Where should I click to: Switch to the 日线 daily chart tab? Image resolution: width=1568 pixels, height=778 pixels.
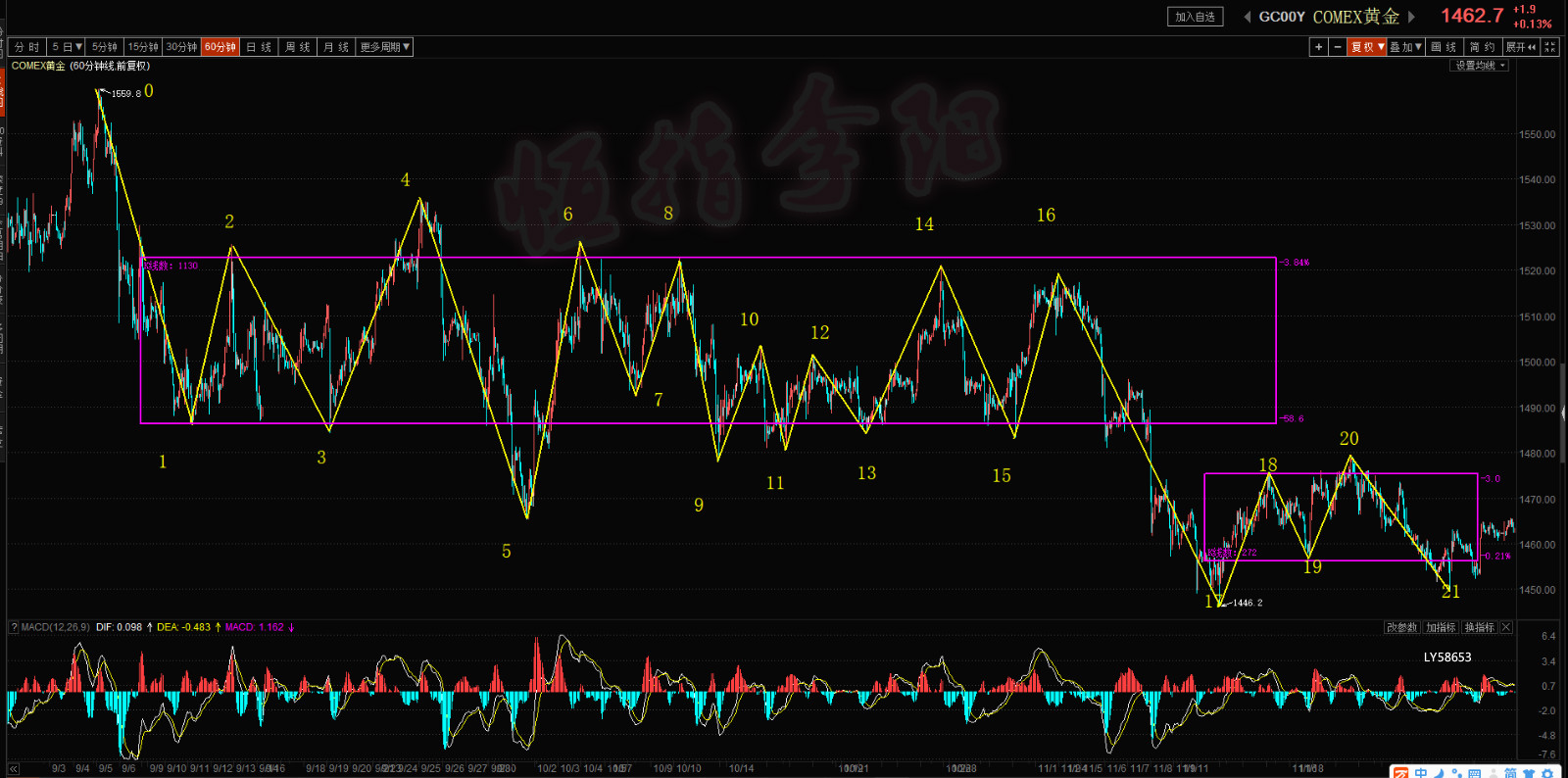click(259, 47)
